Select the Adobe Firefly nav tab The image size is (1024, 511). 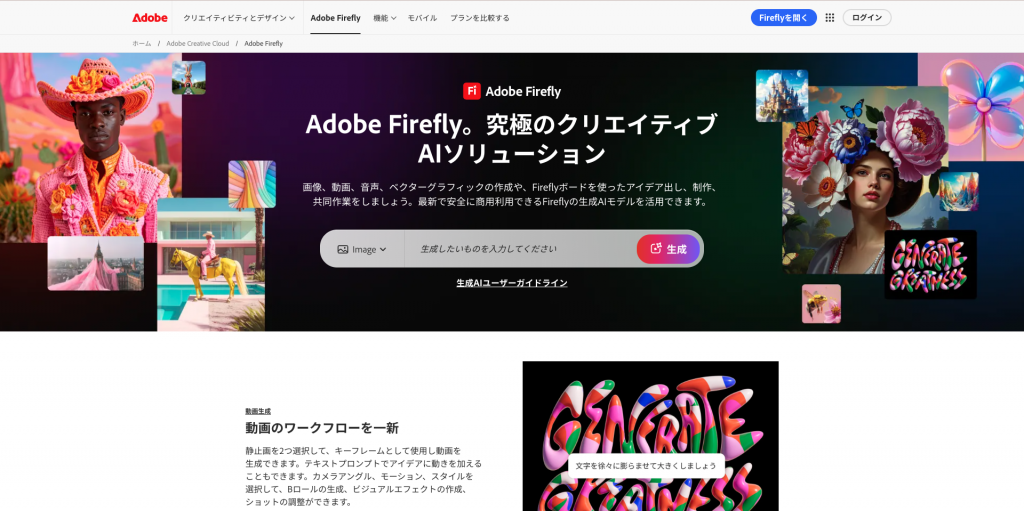(x=335, y=18)
